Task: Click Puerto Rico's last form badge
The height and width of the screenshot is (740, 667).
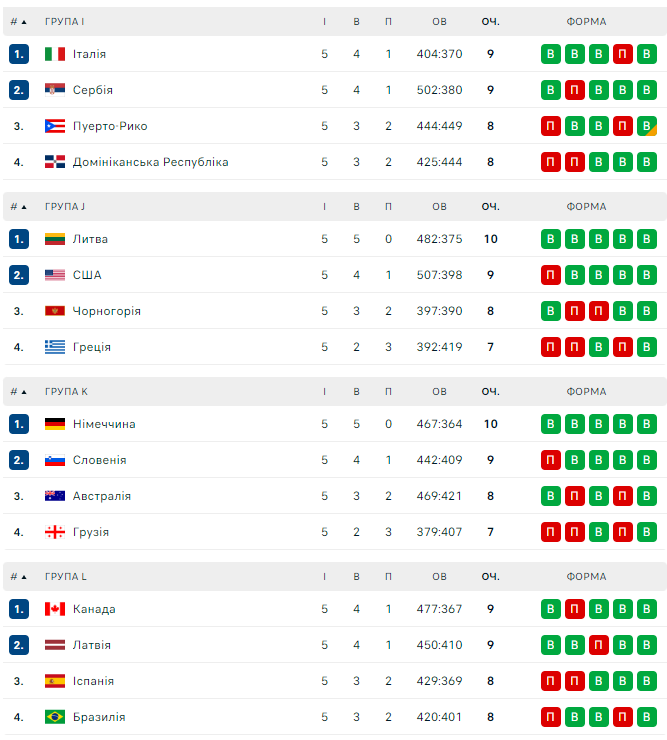Action: pyautogui.click(x=646, y=126)
